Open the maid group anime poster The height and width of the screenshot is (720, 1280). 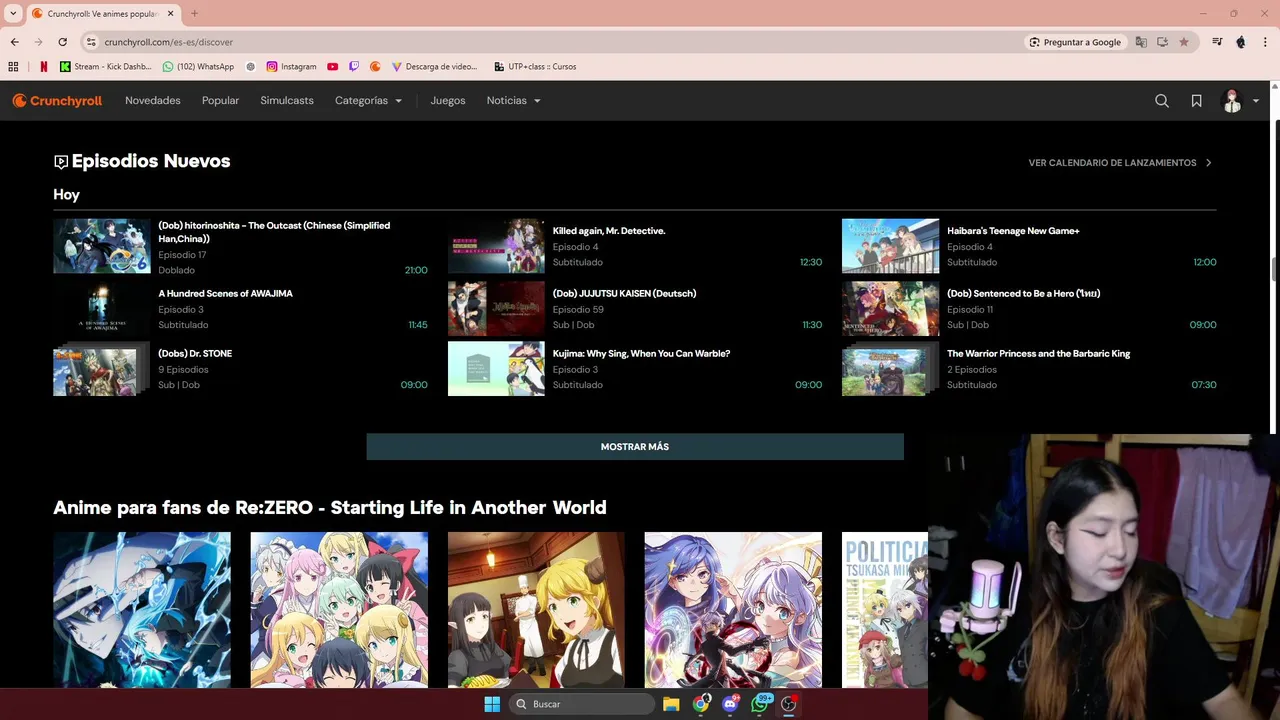tap(339, 610)
